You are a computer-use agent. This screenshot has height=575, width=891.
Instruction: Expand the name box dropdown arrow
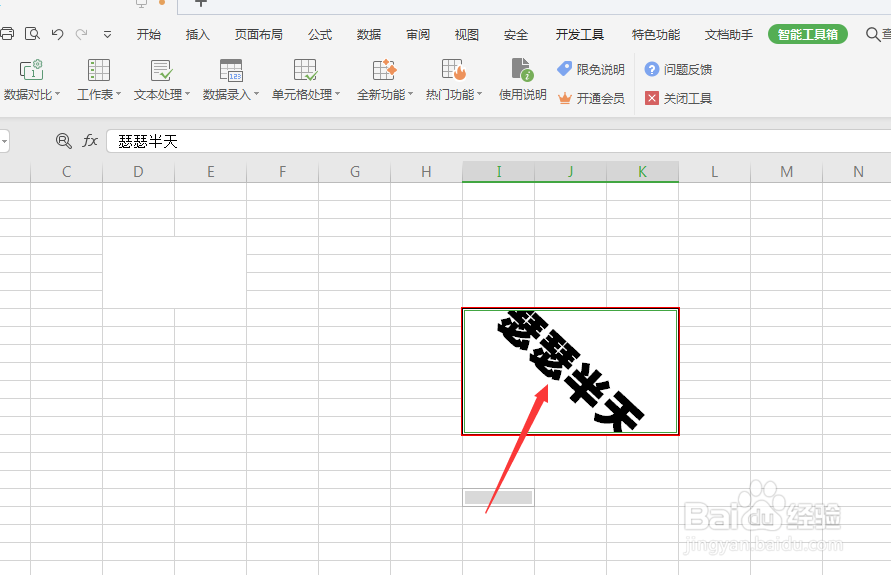pyautogui.click(x=4, y=141)
